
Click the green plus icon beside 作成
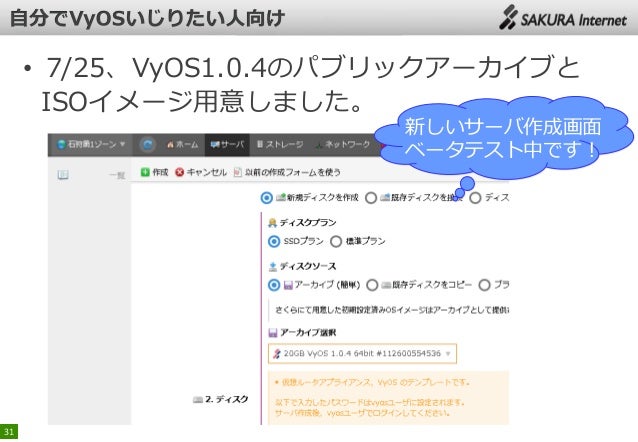[x=145, y=172]
